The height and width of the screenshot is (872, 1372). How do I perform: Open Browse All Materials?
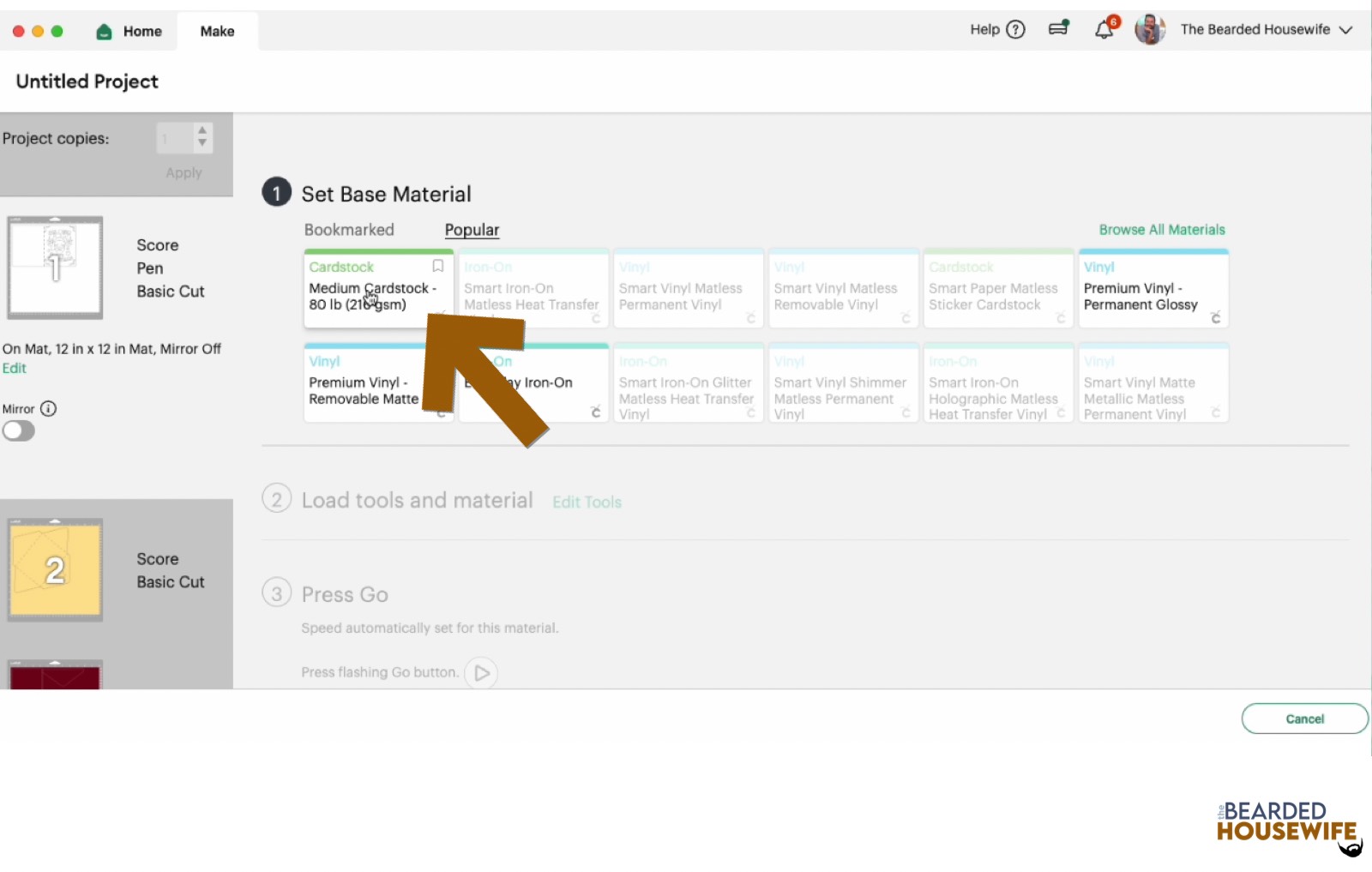[x=1161, y=229]
